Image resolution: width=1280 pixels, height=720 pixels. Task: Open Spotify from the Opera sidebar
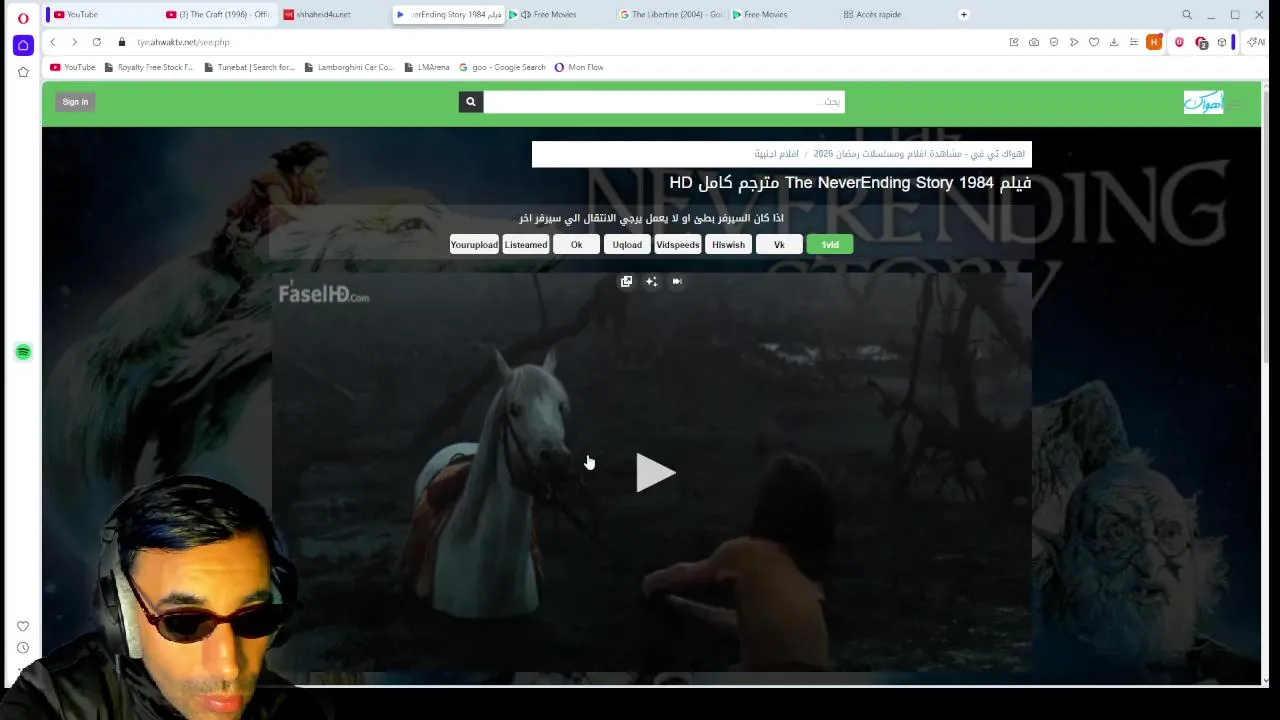23,352
